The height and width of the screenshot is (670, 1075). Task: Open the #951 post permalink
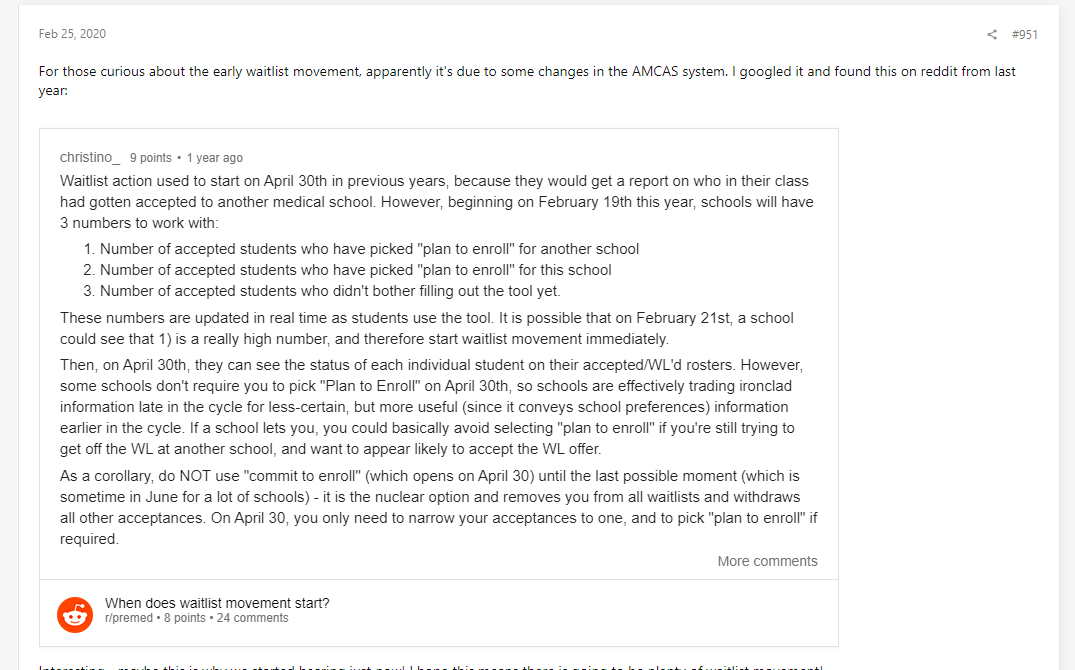tap(1024, 35)
